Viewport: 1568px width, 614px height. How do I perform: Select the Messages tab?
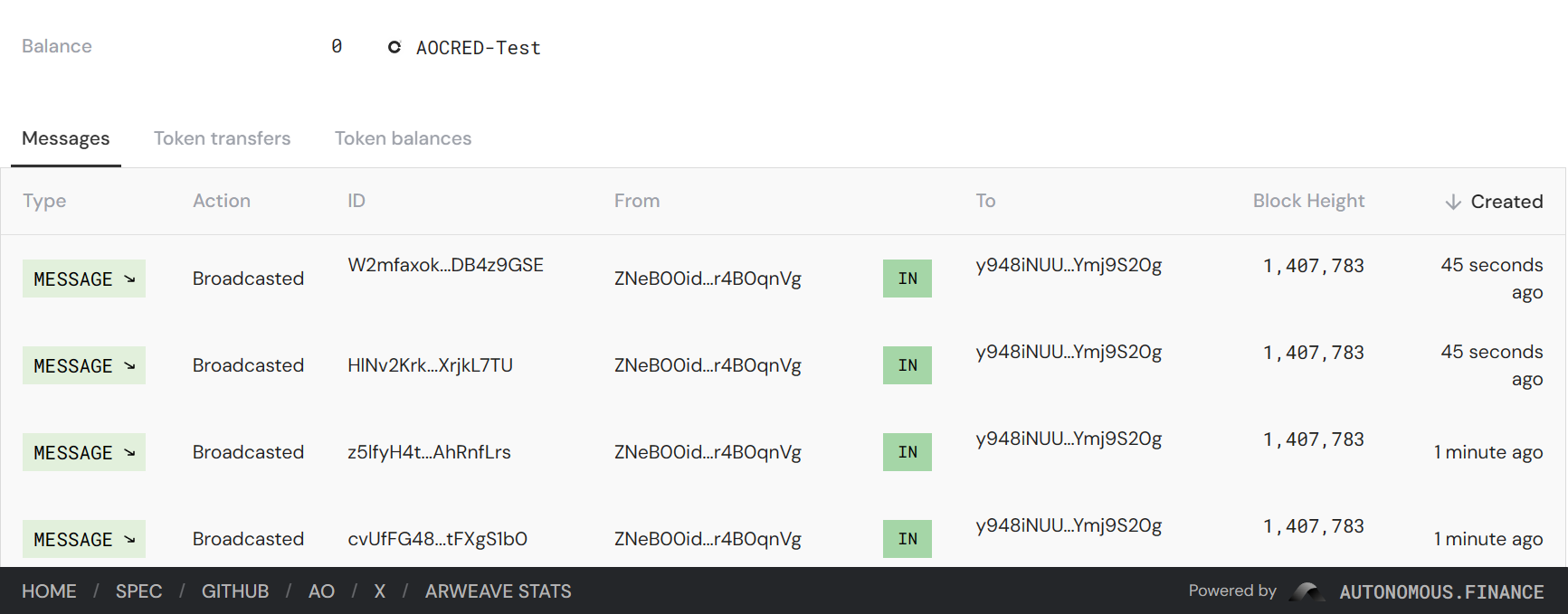tap(65, 138)
